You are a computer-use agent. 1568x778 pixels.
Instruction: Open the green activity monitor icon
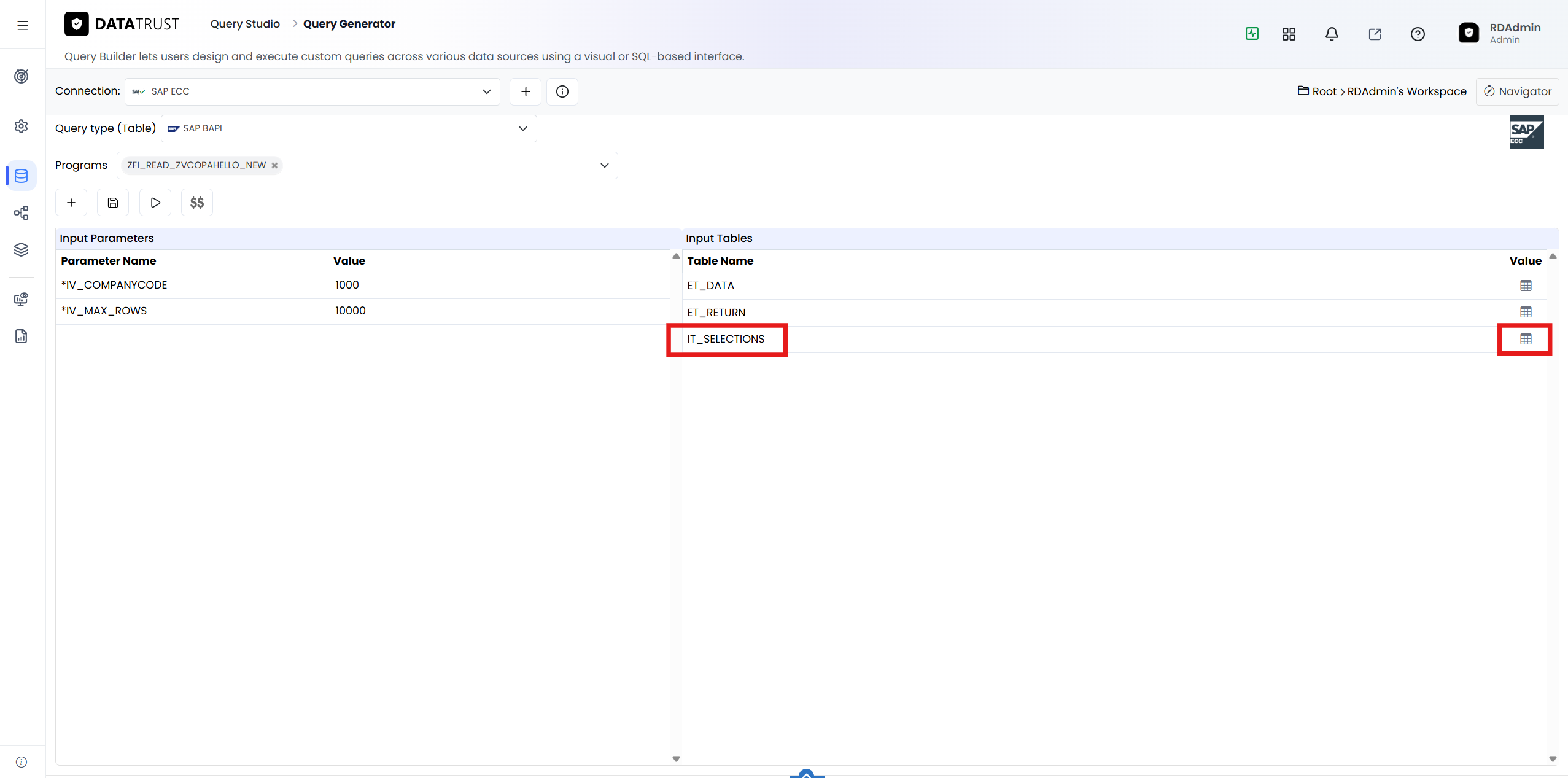[1252, 34]
